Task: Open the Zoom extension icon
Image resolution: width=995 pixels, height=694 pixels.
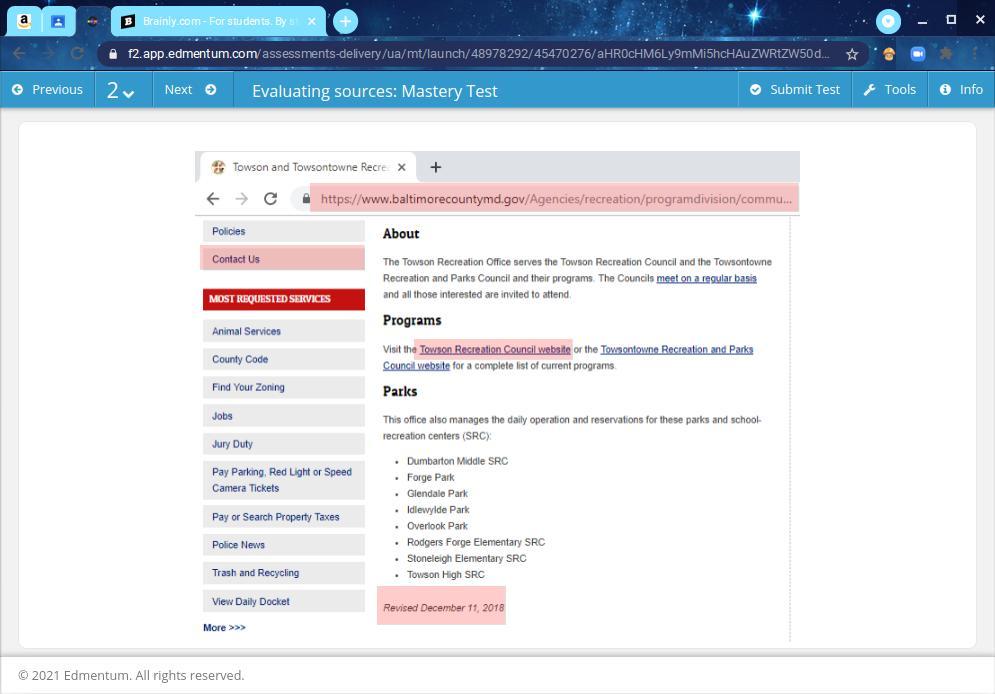Action: tap(918, 54)
